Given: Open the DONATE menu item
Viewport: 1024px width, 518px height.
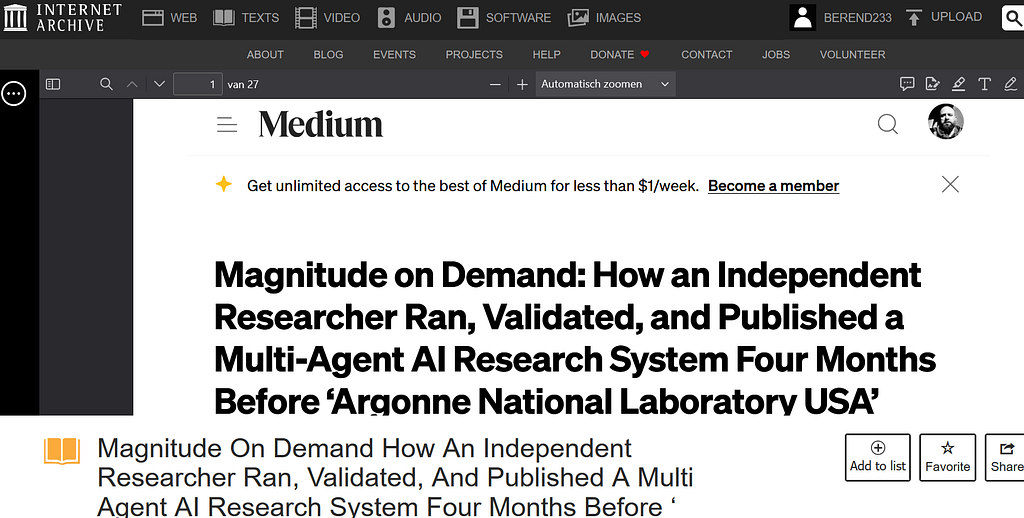Looking at the screenshot, I should tap(620, 54).
